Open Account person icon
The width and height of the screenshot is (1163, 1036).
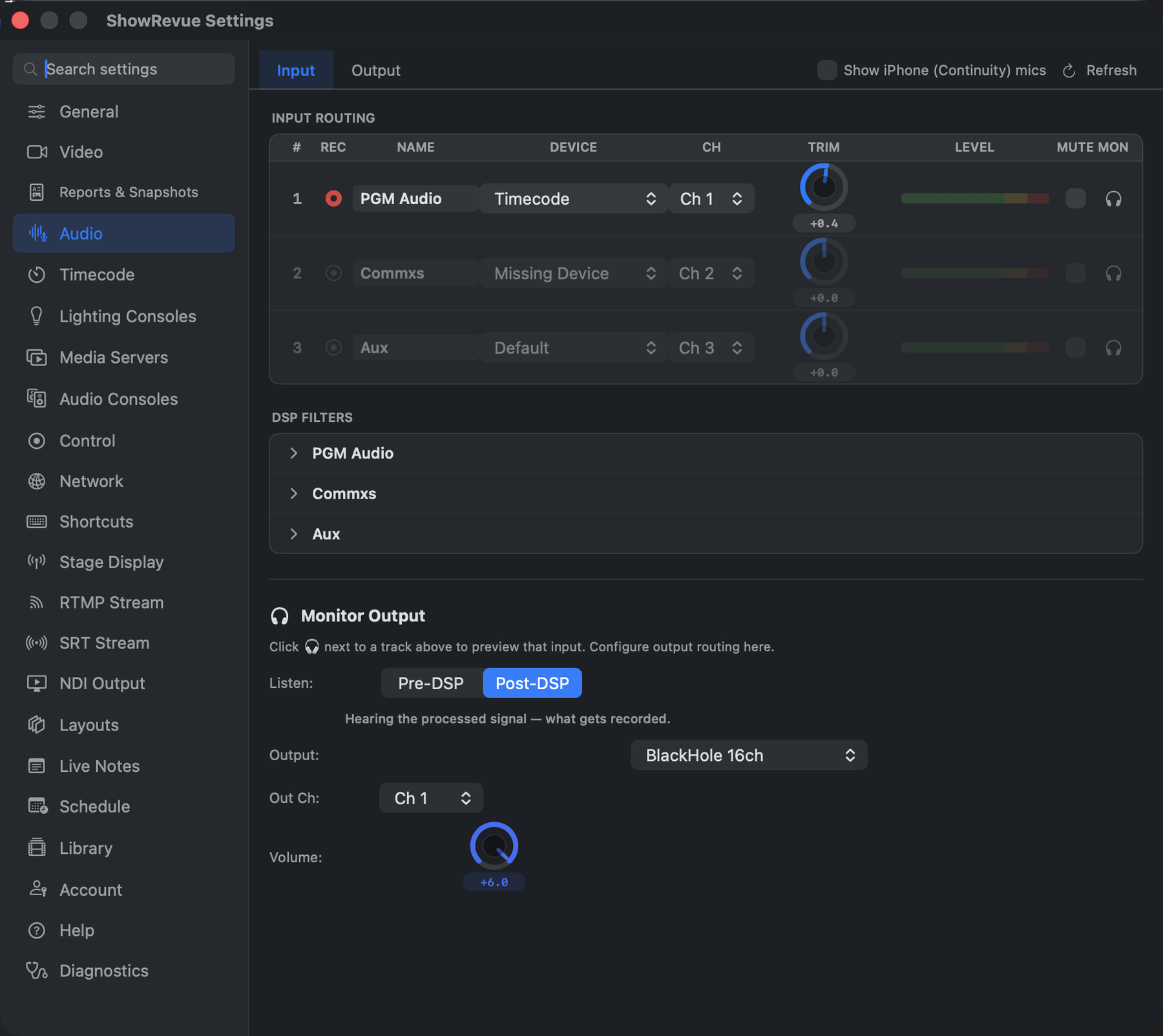37,889
